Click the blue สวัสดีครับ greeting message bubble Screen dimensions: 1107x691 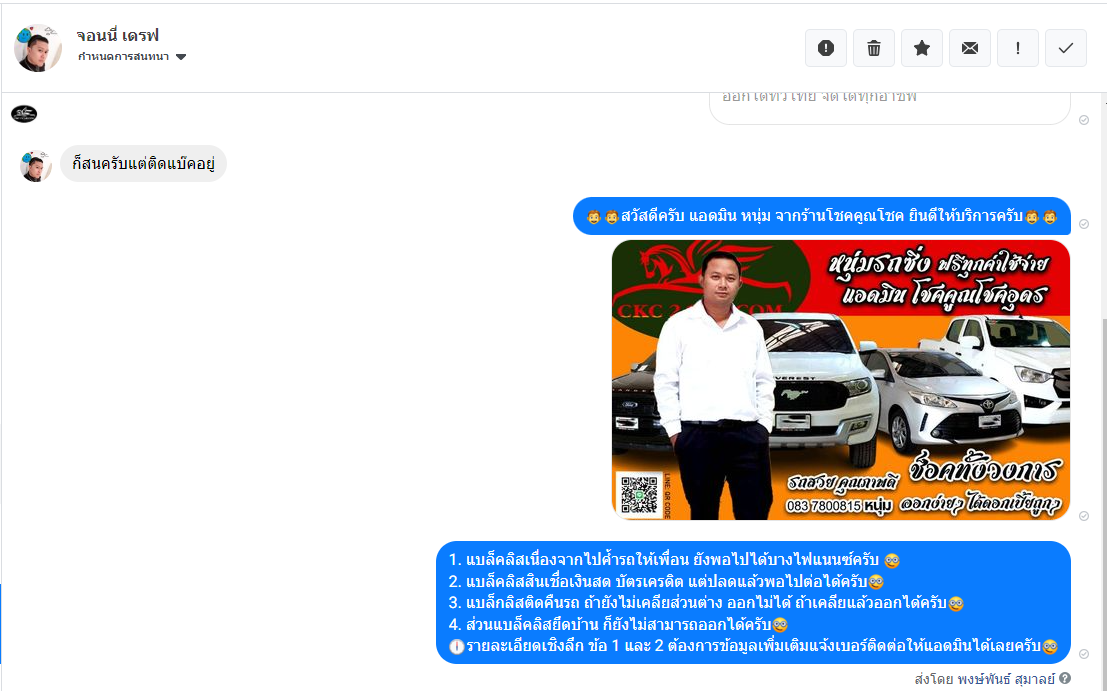[821, 216]
